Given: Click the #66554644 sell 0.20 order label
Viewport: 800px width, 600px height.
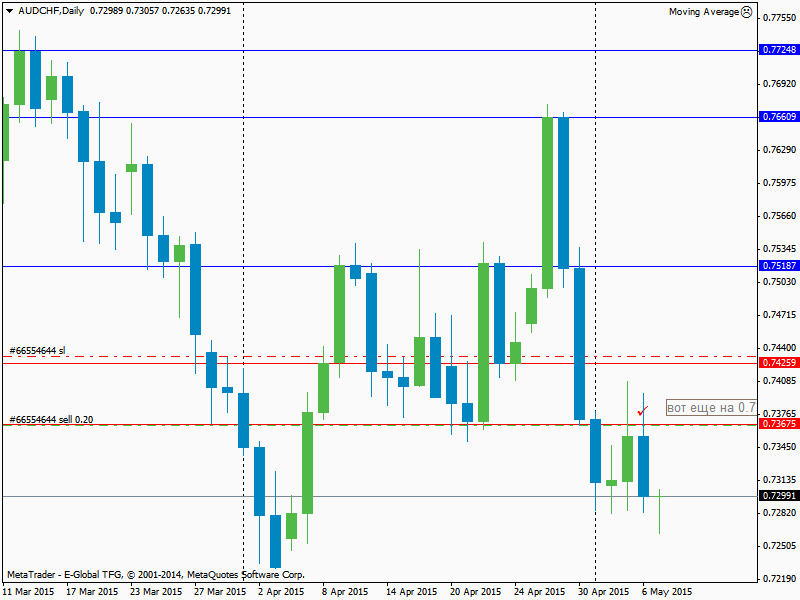Looking at the screenshot, I should (51, 419).
